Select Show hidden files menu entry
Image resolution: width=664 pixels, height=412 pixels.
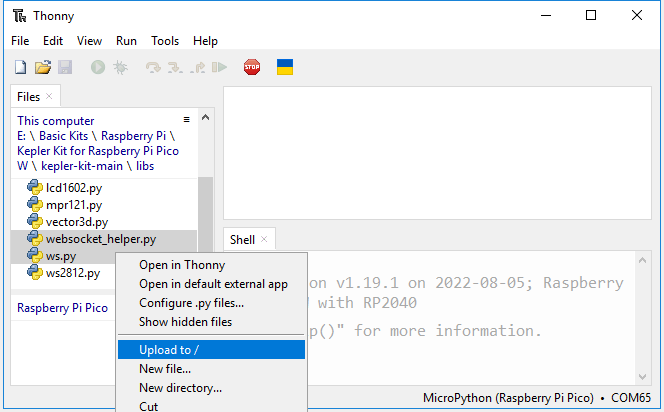[211, 322]
